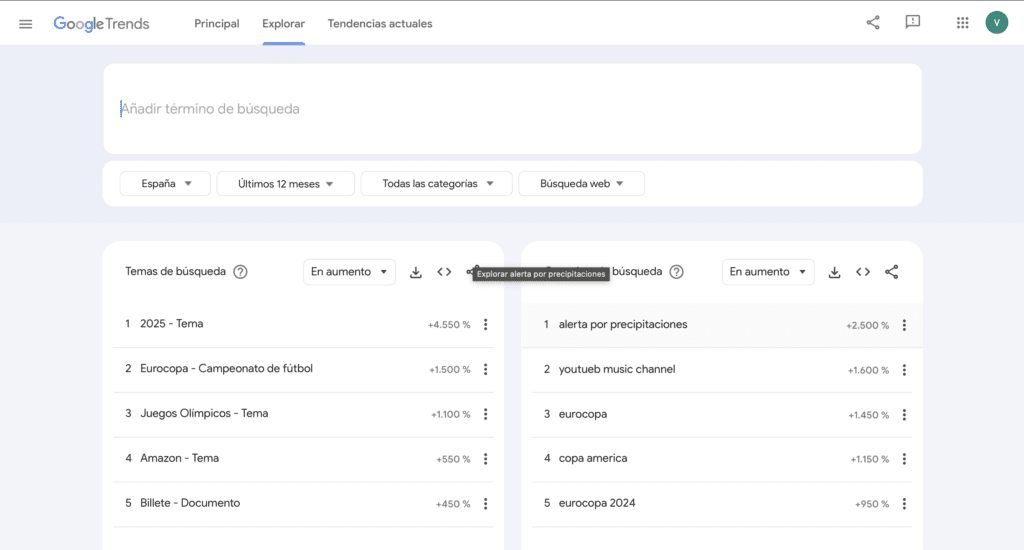Open the Billete - Documento topic
1024x550 pixels.
pyautogui.click(x=190, y=503)
